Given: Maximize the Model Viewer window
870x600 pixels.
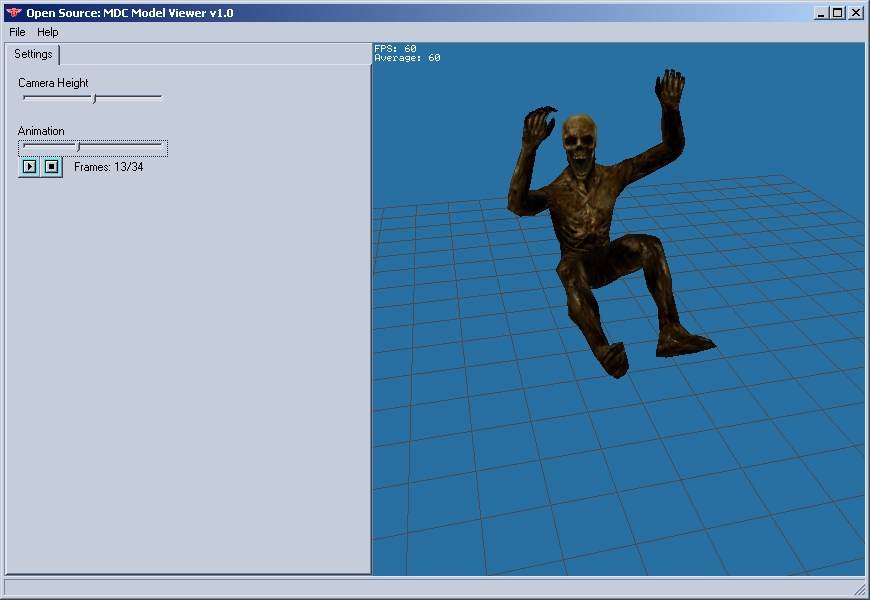Looking at the screenshot, I should [837, 13].
